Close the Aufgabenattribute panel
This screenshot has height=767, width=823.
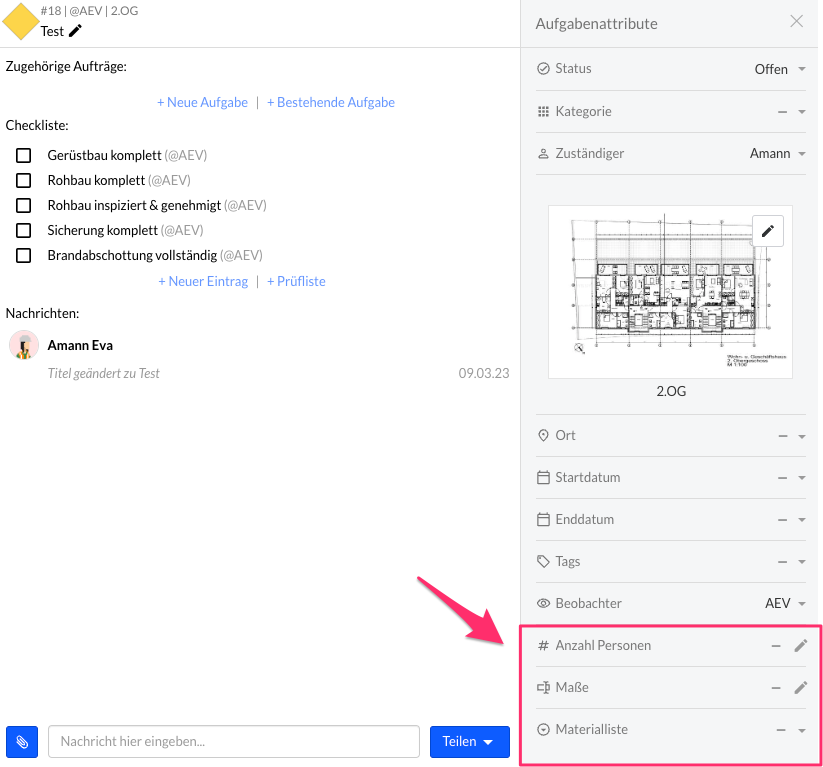(796, 22)
